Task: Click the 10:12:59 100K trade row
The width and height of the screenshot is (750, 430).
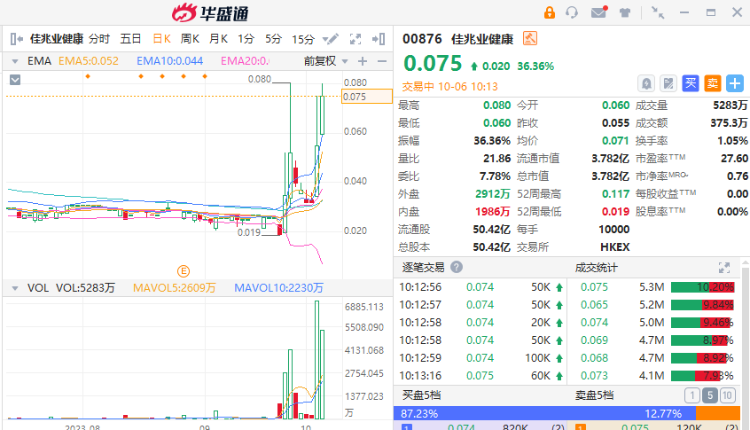Action: [x=481, y=358]
